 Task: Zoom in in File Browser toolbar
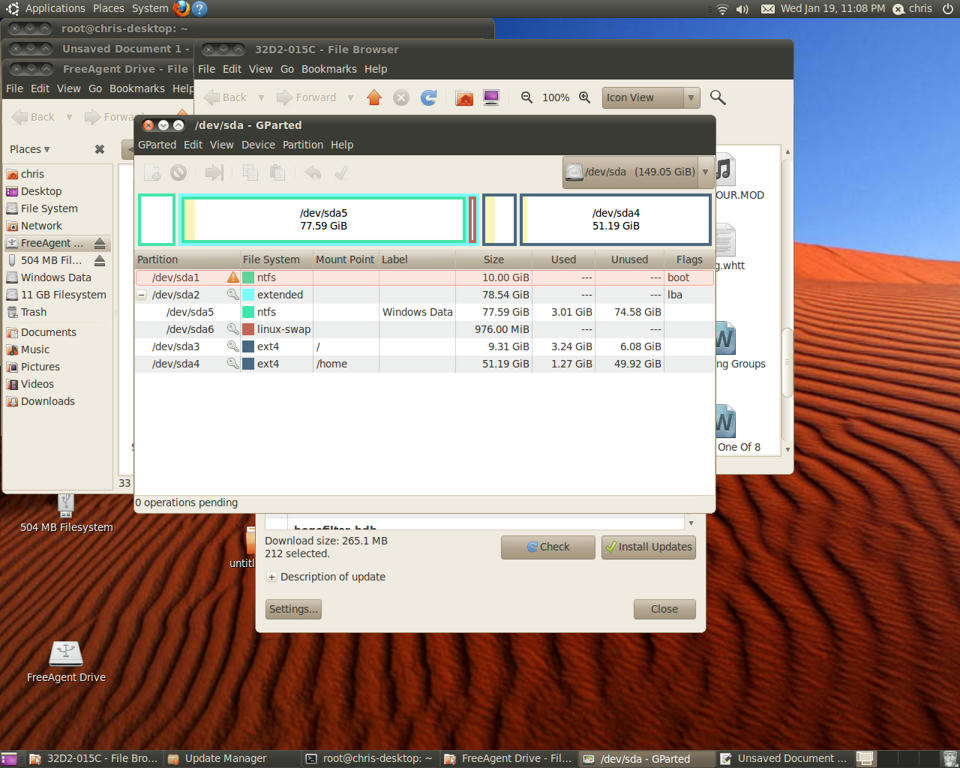point(585,98)
